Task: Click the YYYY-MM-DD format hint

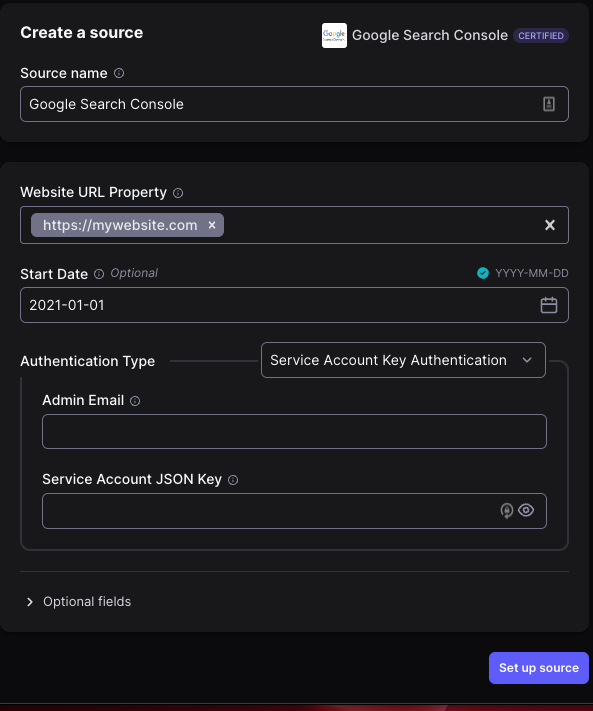Action: coord(532,273)
